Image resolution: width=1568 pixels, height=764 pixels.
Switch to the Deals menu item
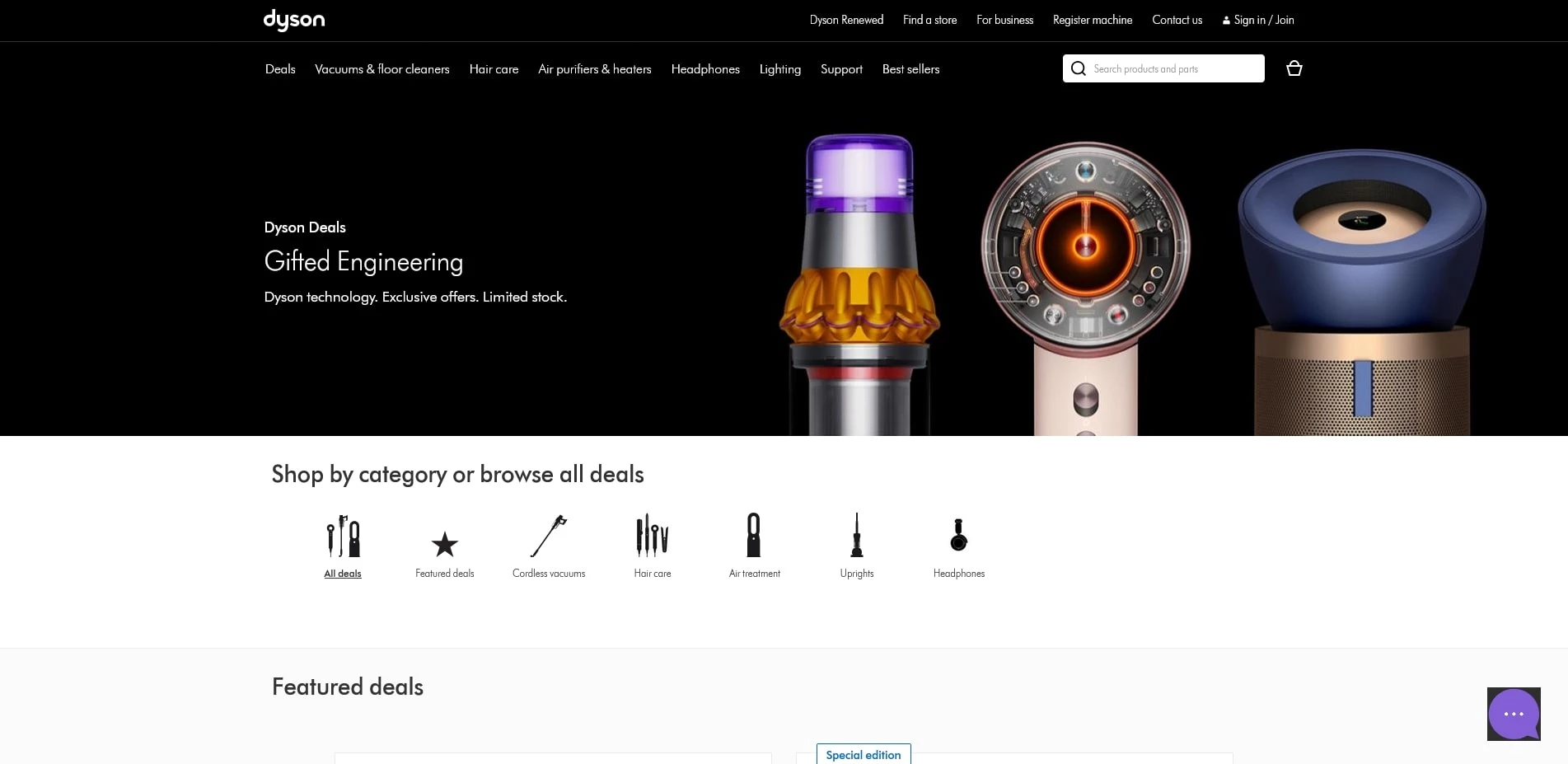280,69
